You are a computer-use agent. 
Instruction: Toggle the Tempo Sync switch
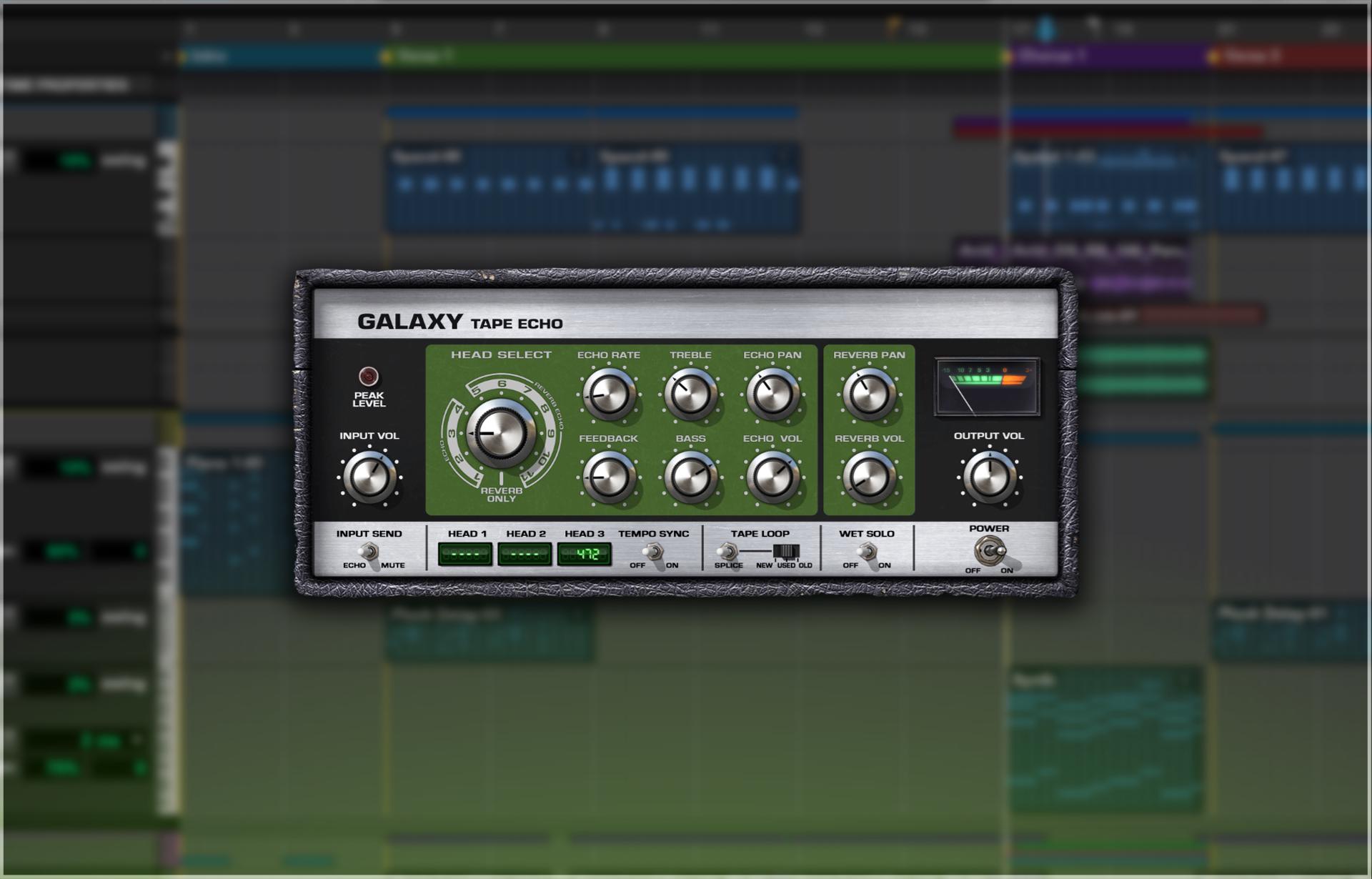[x=652, y=552]
